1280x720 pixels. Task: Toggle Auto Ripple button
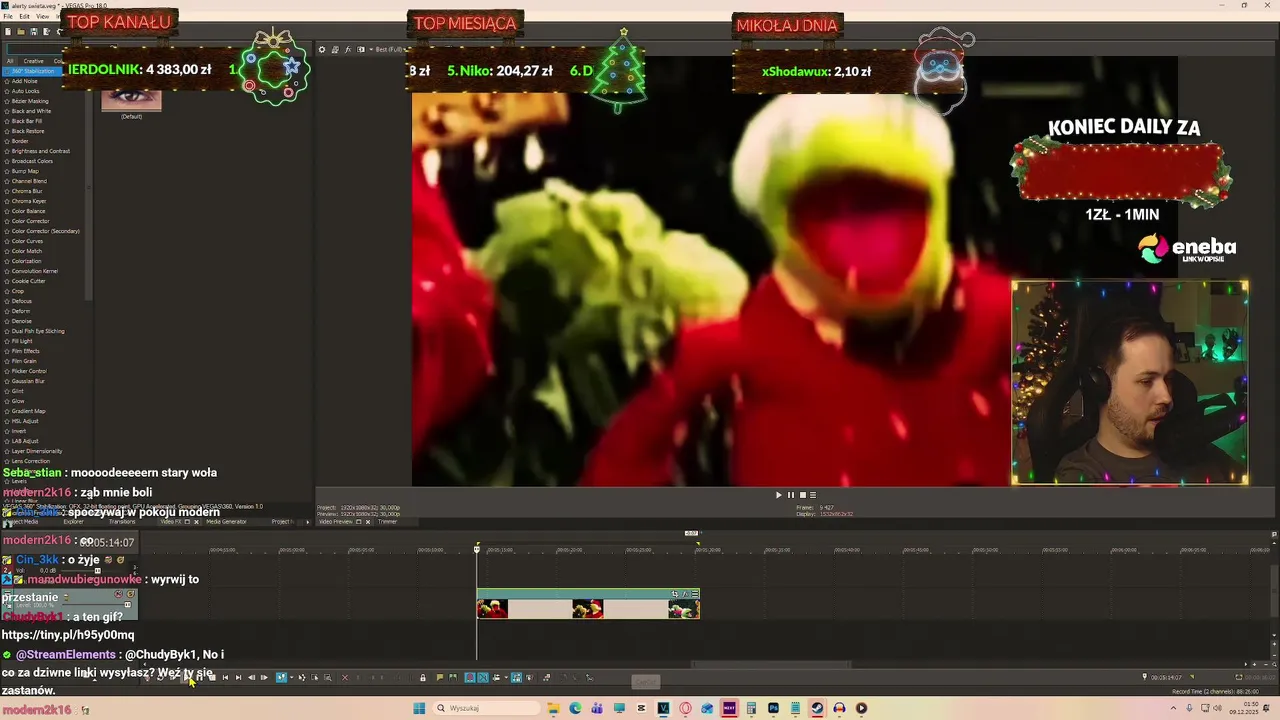(x=496, y=678)
